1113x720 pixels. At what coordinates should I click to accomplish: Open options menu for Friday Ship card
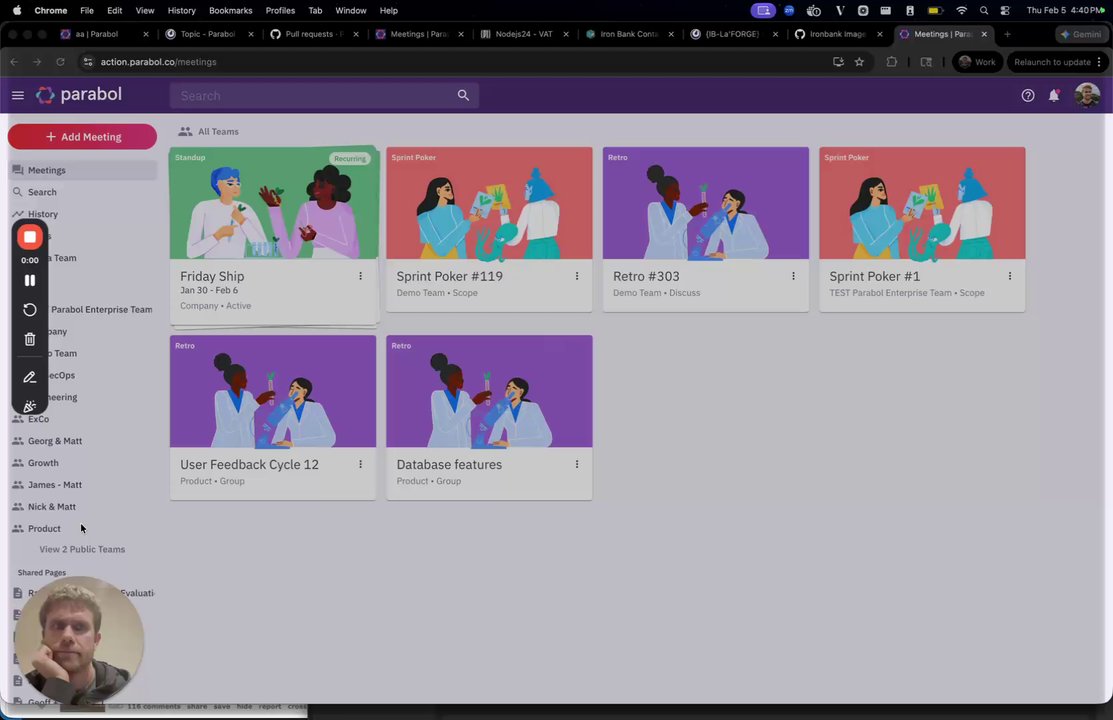tap(360, 276)
